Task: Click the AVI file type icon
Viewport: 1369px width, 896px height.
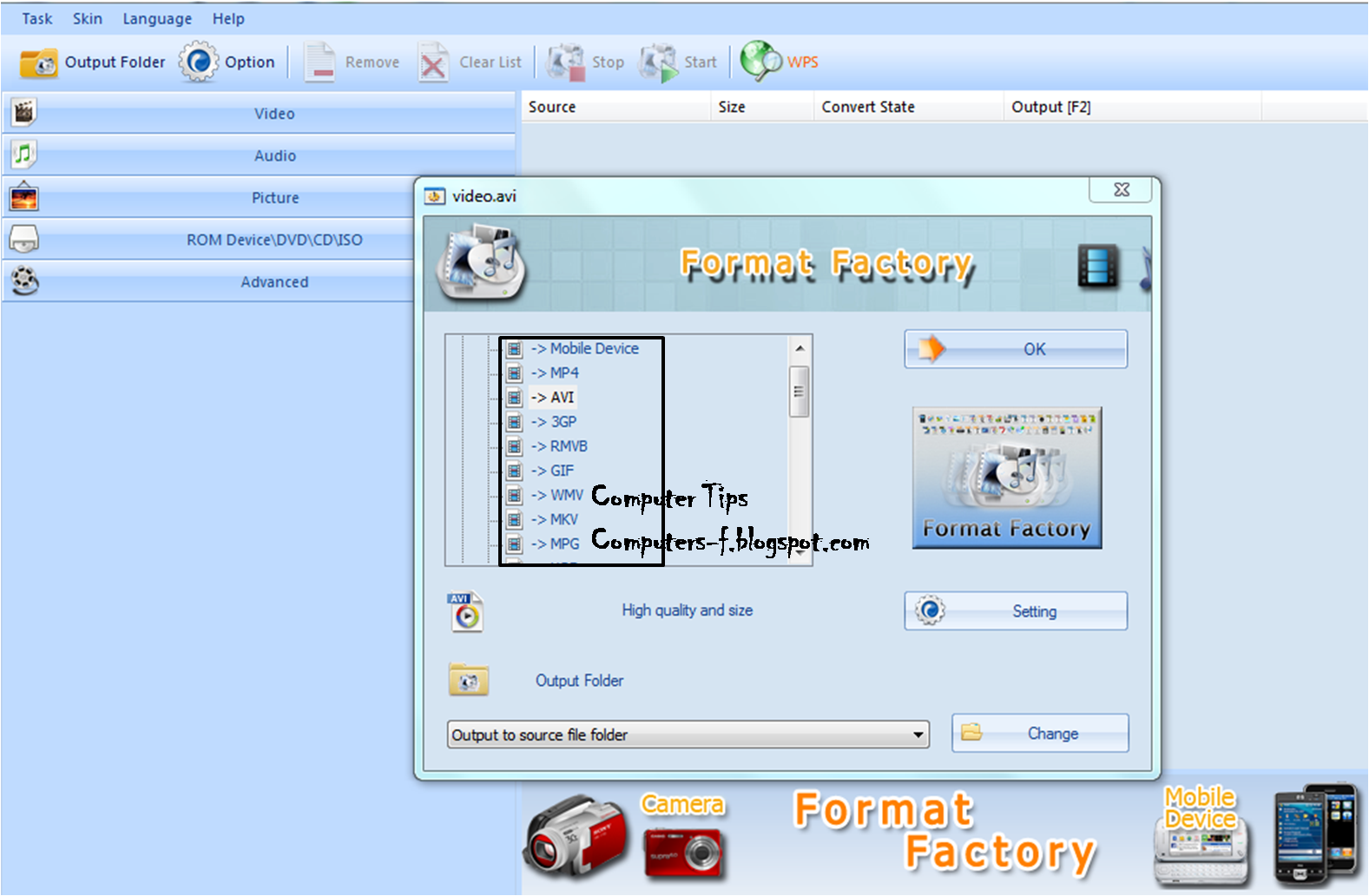Action: 465,611
